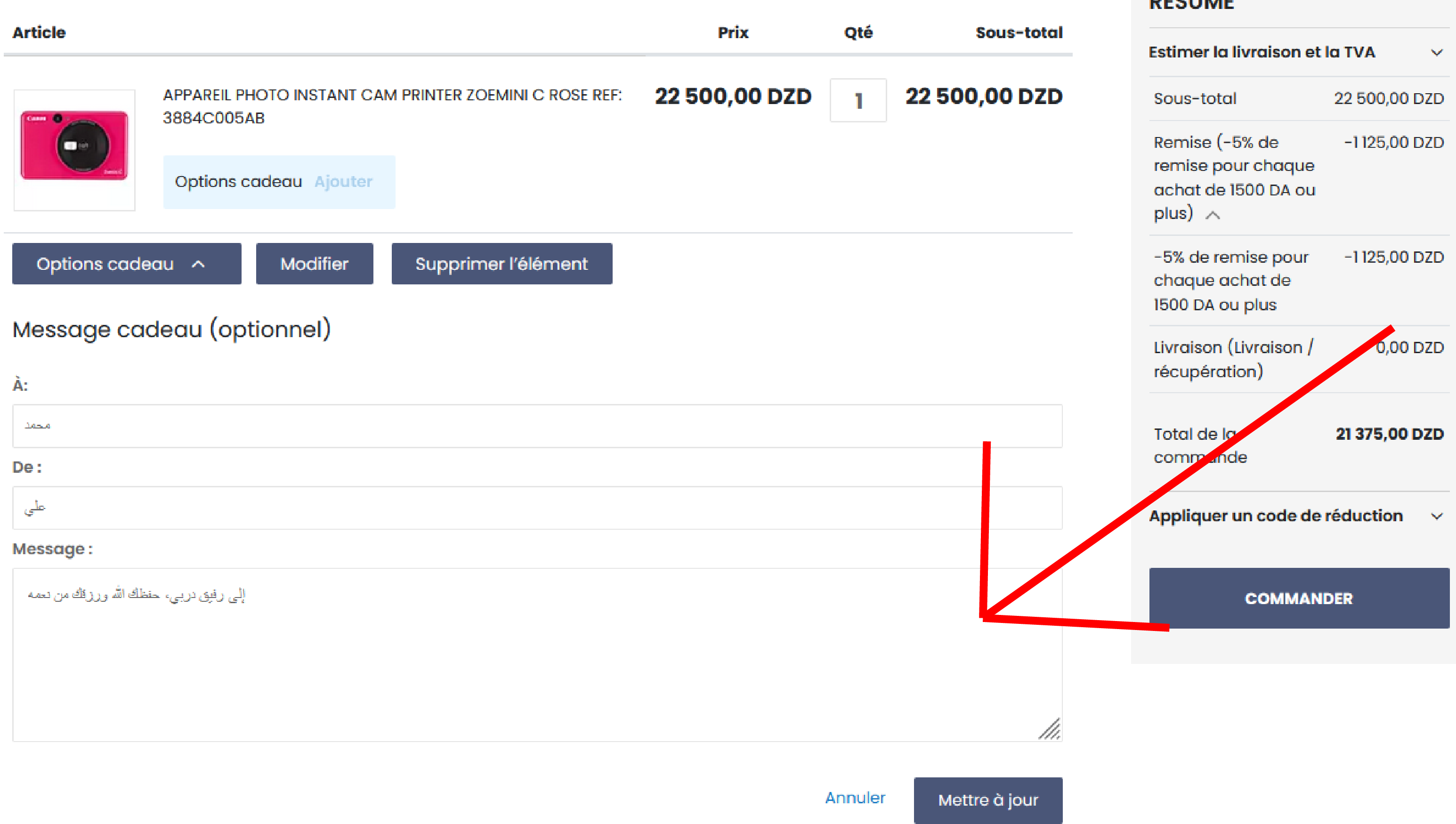Click the Ajouter gift options link
Viewport: 1456px width, 824px height.
343,182
